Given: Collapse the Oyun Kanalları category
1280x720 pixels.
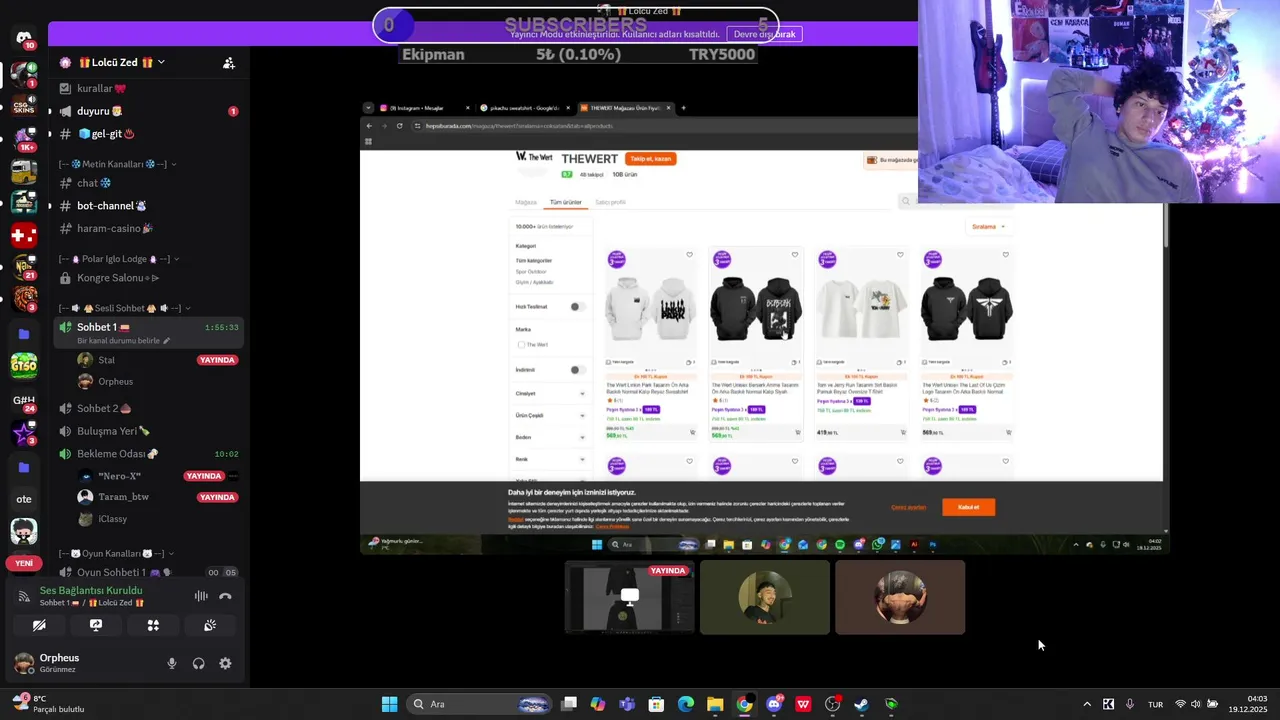Looking at the screenshot, I should click(x=117, y=553).
